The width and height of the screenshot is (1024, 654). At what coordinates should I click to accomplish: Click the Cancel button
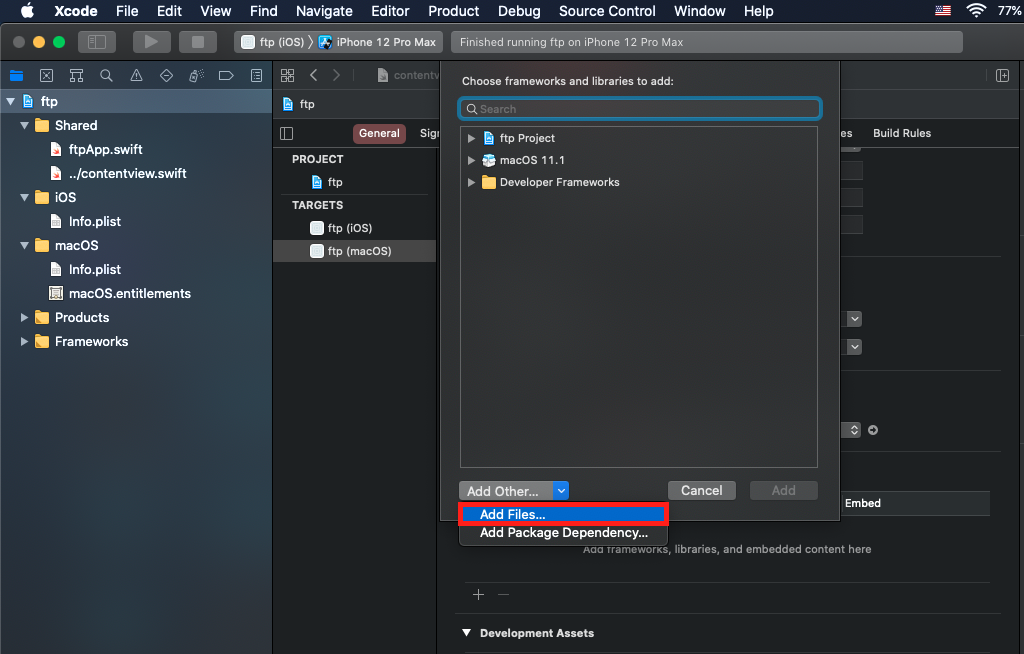click(x=701, y=491)
